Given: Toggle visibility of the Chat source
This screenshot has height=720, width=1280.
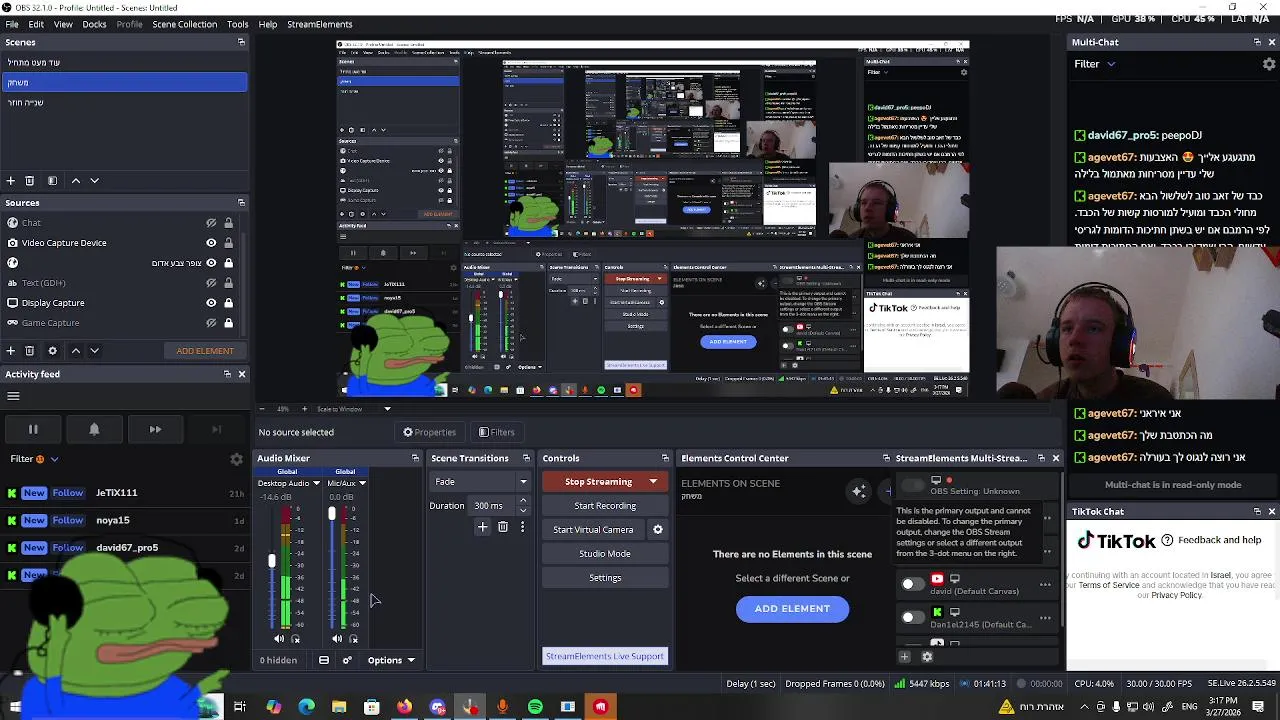Looking at the screenshot, I should [211, 223].
